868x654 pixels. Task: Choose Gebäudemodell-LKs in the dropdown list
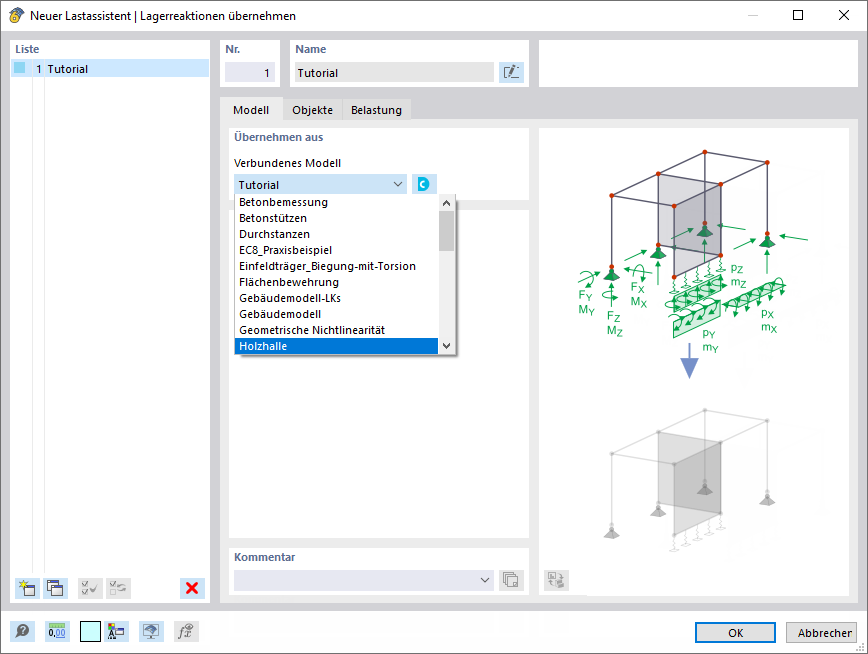click(337, 298)
